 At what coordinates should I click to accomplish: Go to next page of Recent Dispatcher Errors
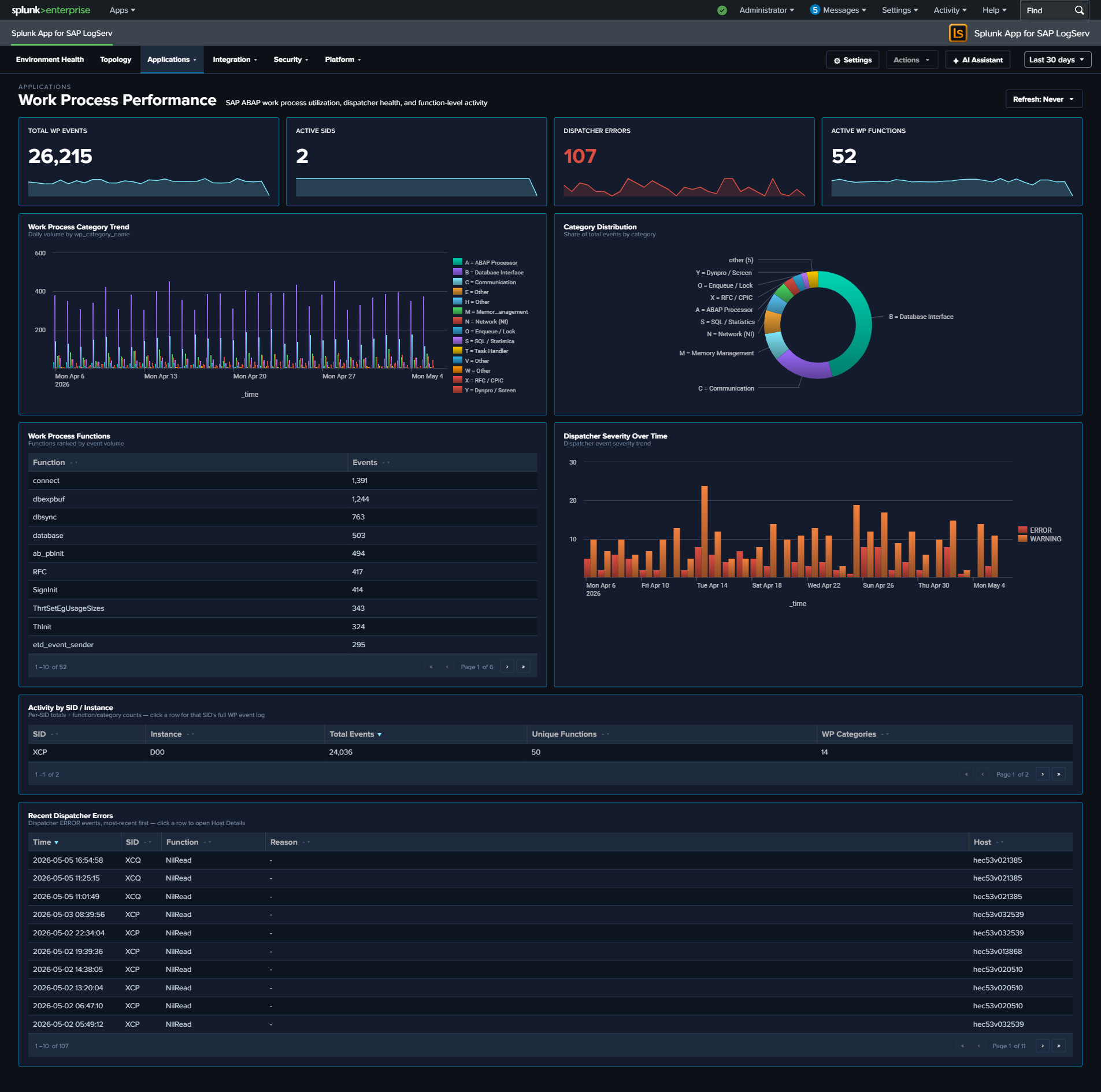point(1043,1046)
